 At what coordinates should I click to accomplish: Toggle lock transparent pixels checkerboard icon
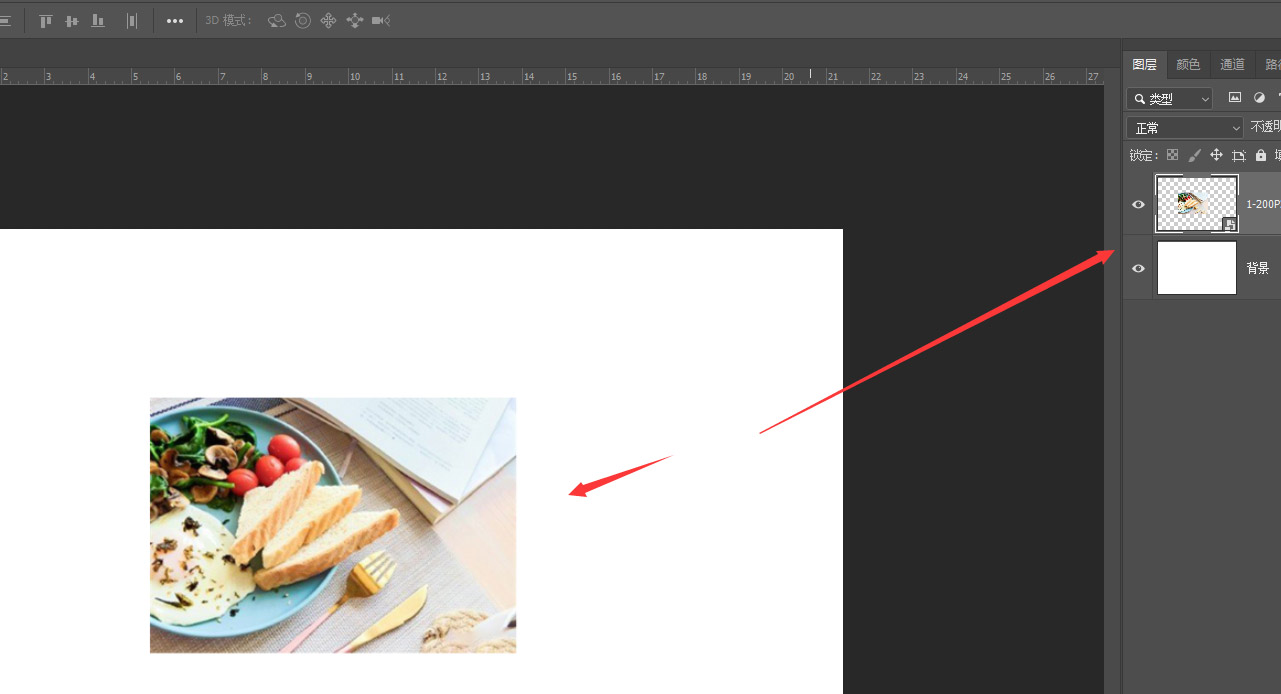click(1173, 155)
